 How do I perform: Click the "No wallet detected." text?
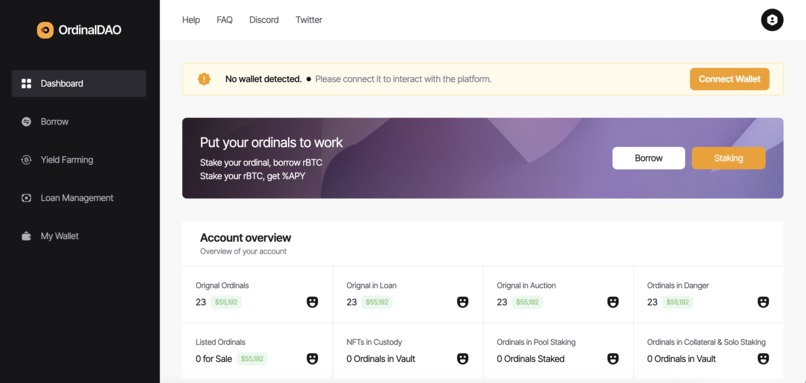click(x=263, y=79)
